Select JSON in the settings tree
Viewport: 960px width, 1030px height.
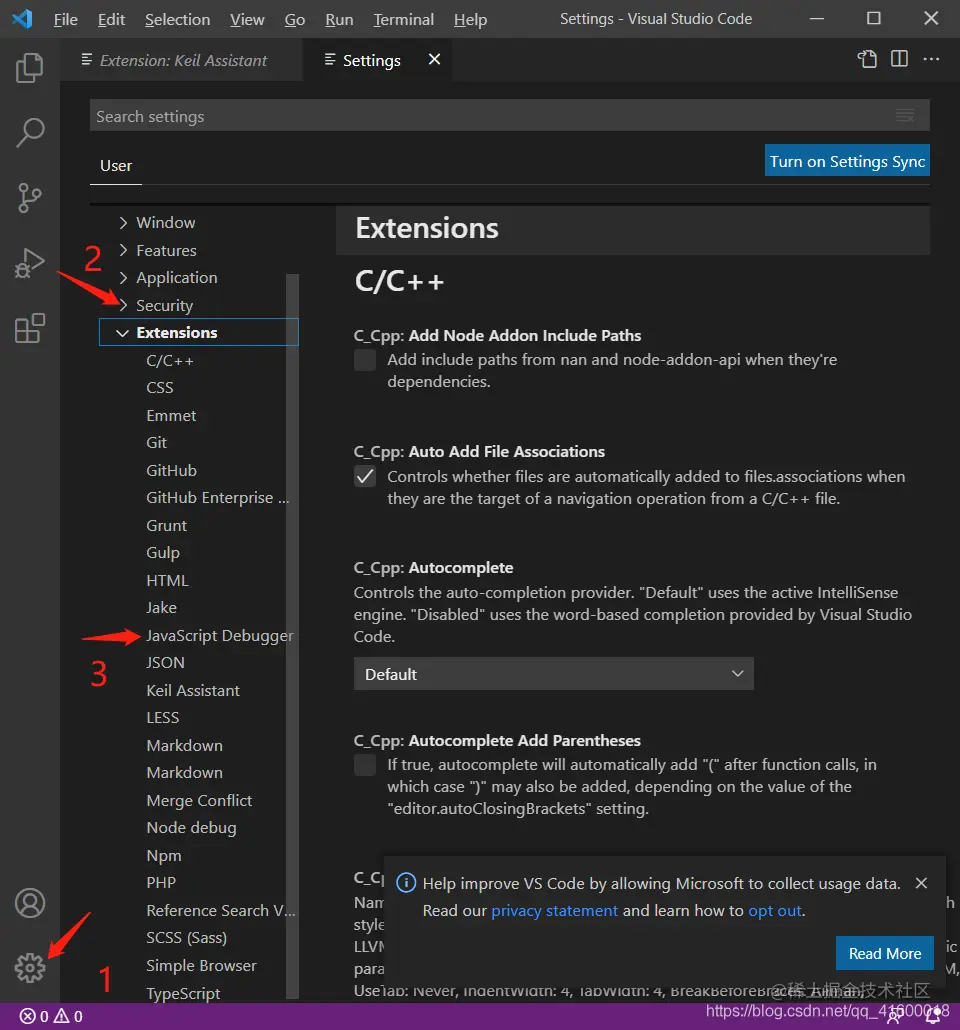pos(166,663)
